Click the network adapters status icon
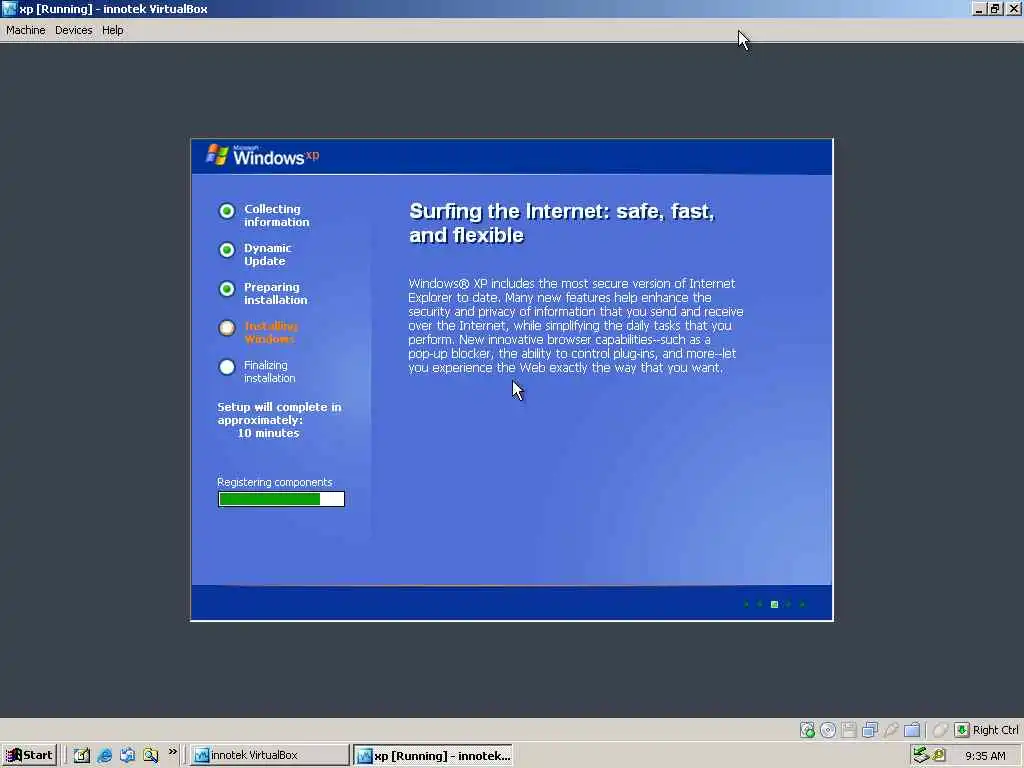Screen dimensions: 1024x768 coord(870,729)
